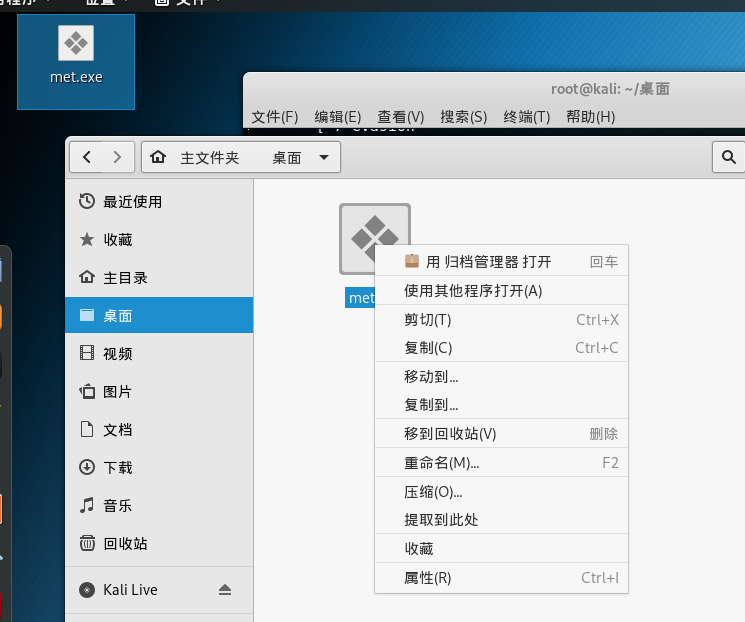Click the 图片 camera icon
This screenshot has height=622, width=745.
87,391
